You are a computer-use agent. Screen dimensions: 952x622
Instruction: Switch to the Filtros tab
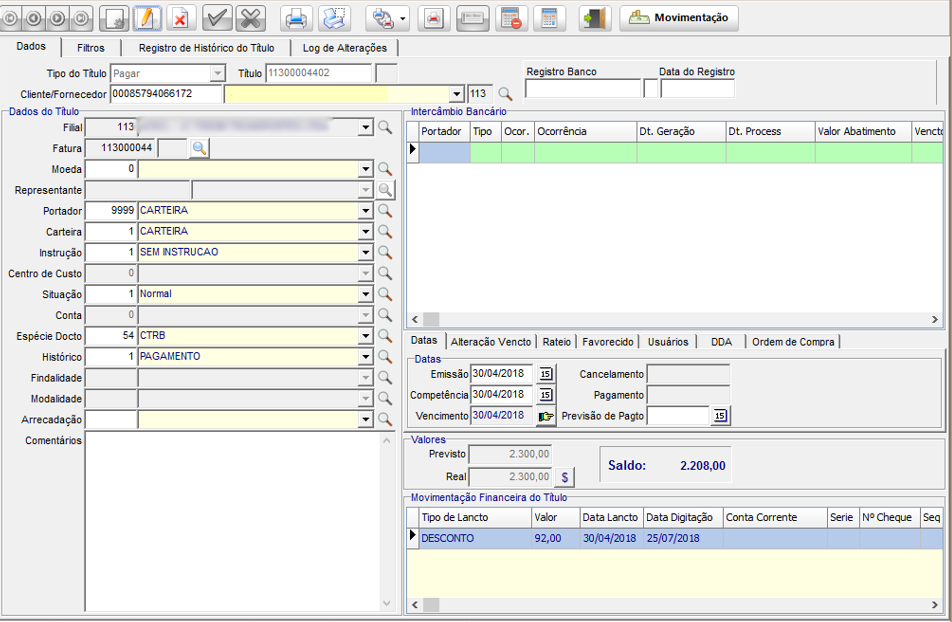tap(90, 47)
